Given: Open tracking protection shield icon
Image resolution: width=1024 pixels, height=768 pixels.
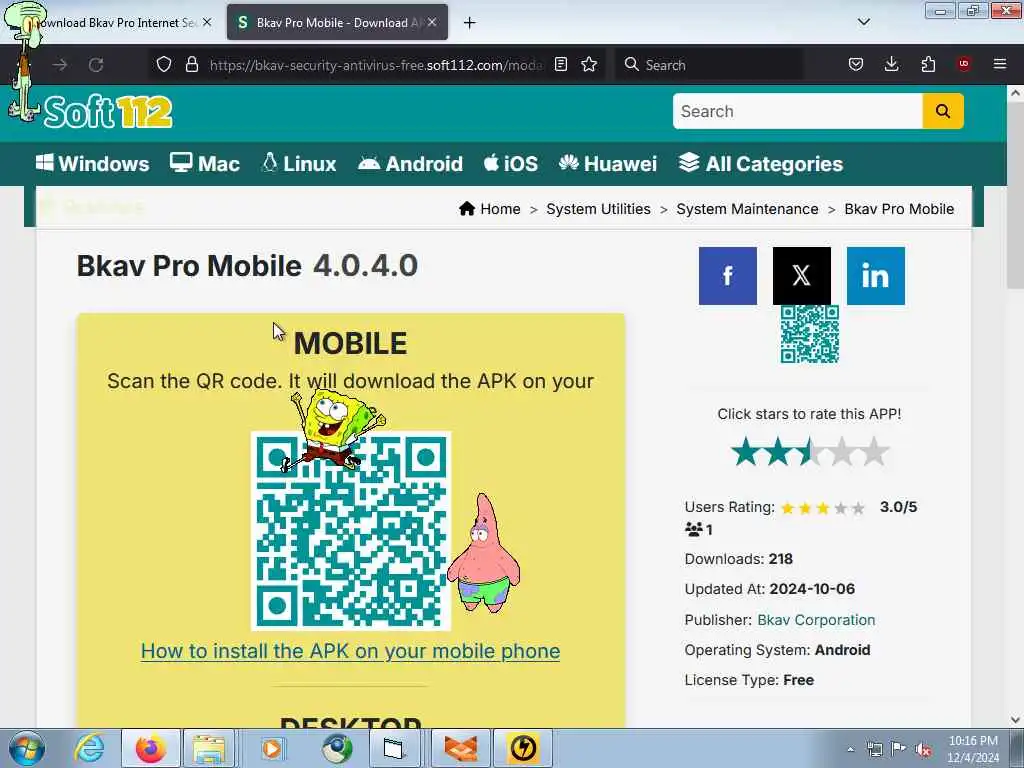Looking at the screenshot, I should coord(164,65).
